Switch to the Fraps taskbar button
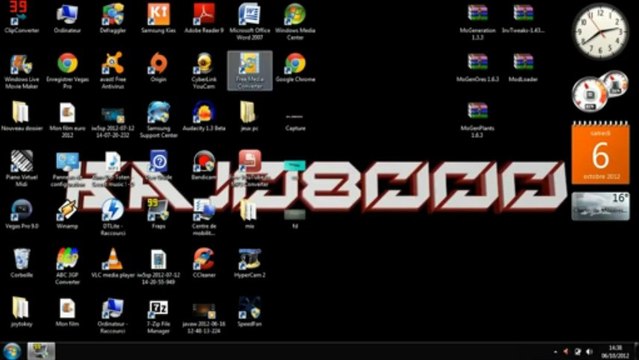This screenshot has width=639, height=360. [x=41, y=351]
